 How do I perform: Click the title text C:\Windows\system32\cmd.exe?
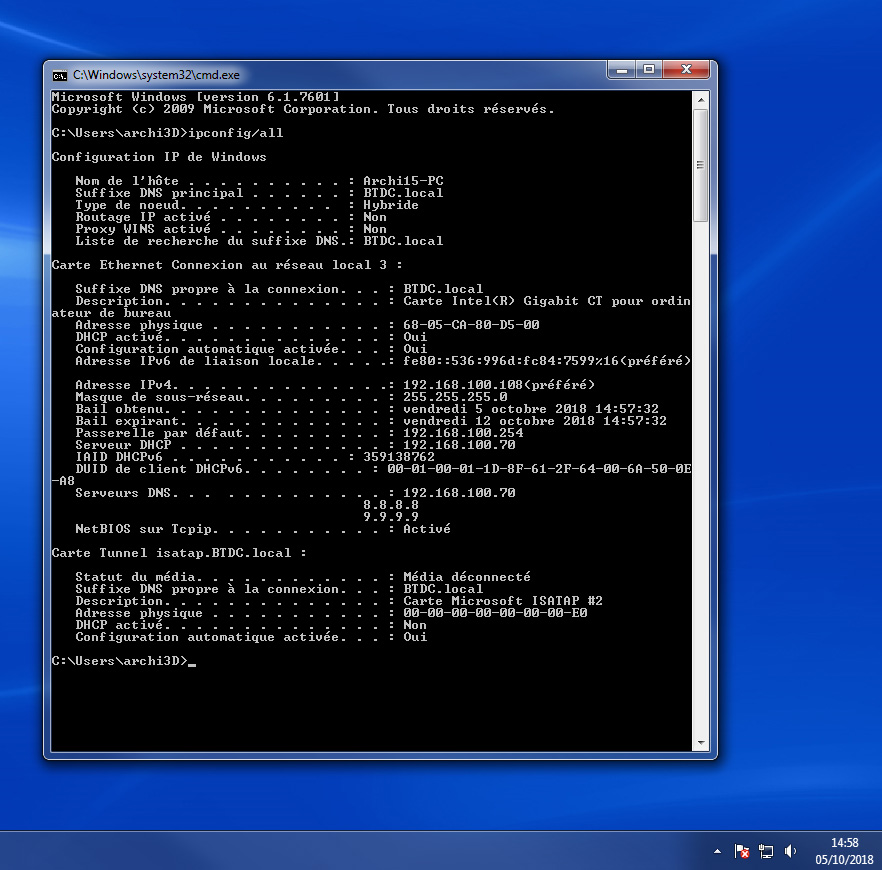(x=156, y=75)
